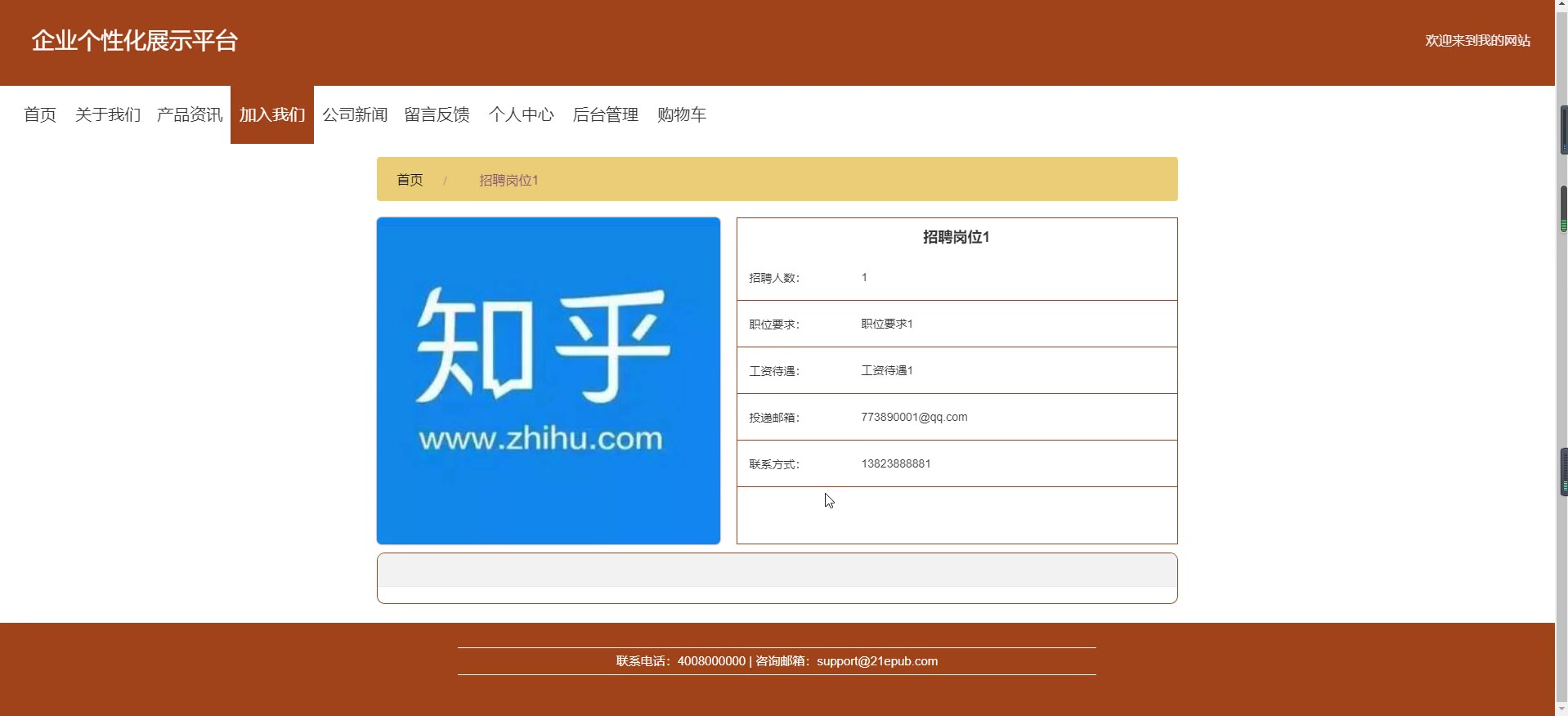Viewport: 1568px width, 716px height.
Task: Click the phone number 13823888881
Action: (896, 463)
